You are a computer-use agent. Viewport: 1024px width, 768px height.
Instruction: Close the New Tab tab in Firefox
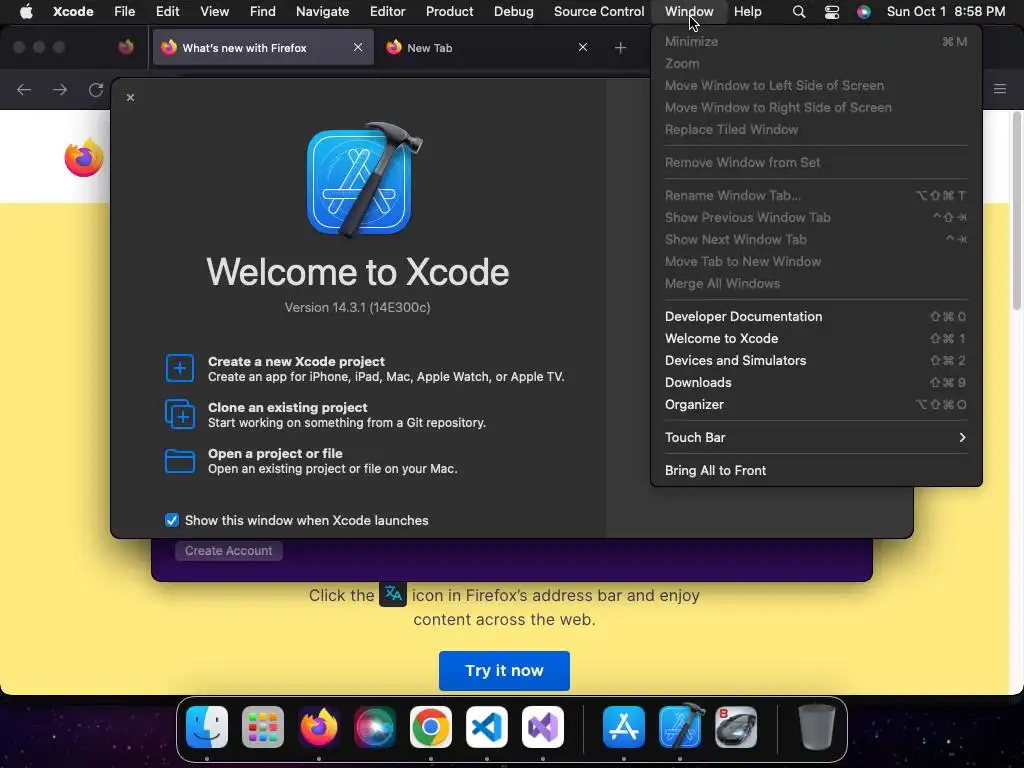[583, 47]
